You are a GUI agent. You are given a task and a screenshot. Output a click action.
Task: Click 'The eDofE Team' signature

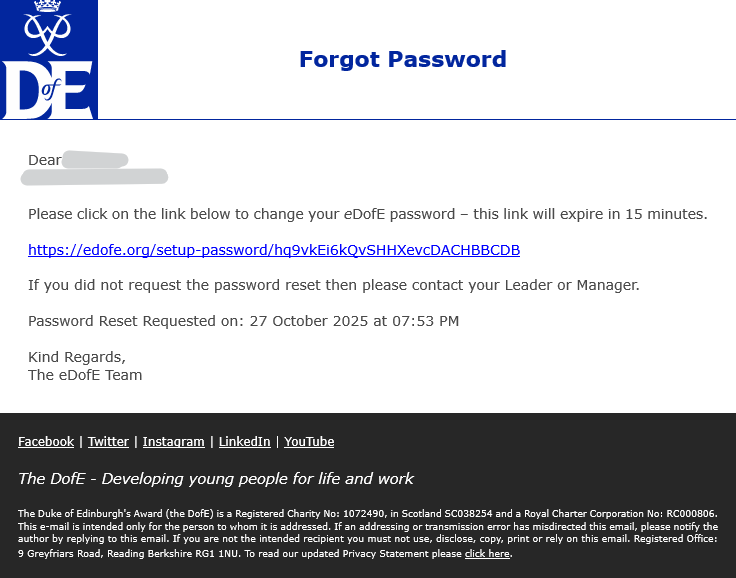85,375
